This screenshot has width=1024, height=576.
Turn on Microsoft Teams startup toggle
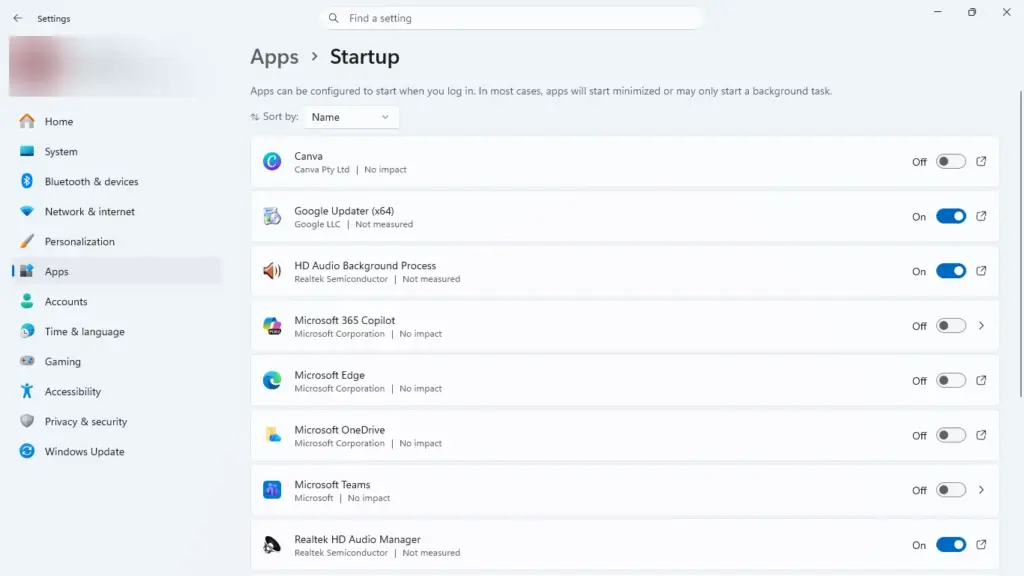point(951,490)
